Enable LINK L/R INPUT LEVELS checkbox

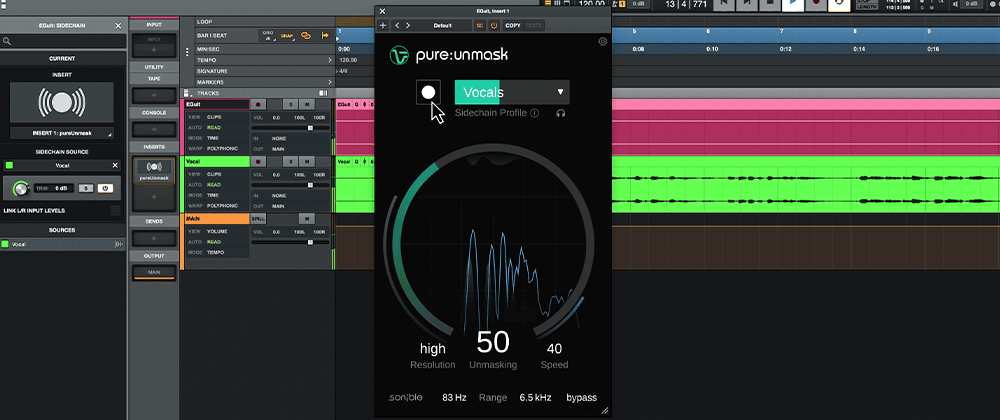click(115, 210)
